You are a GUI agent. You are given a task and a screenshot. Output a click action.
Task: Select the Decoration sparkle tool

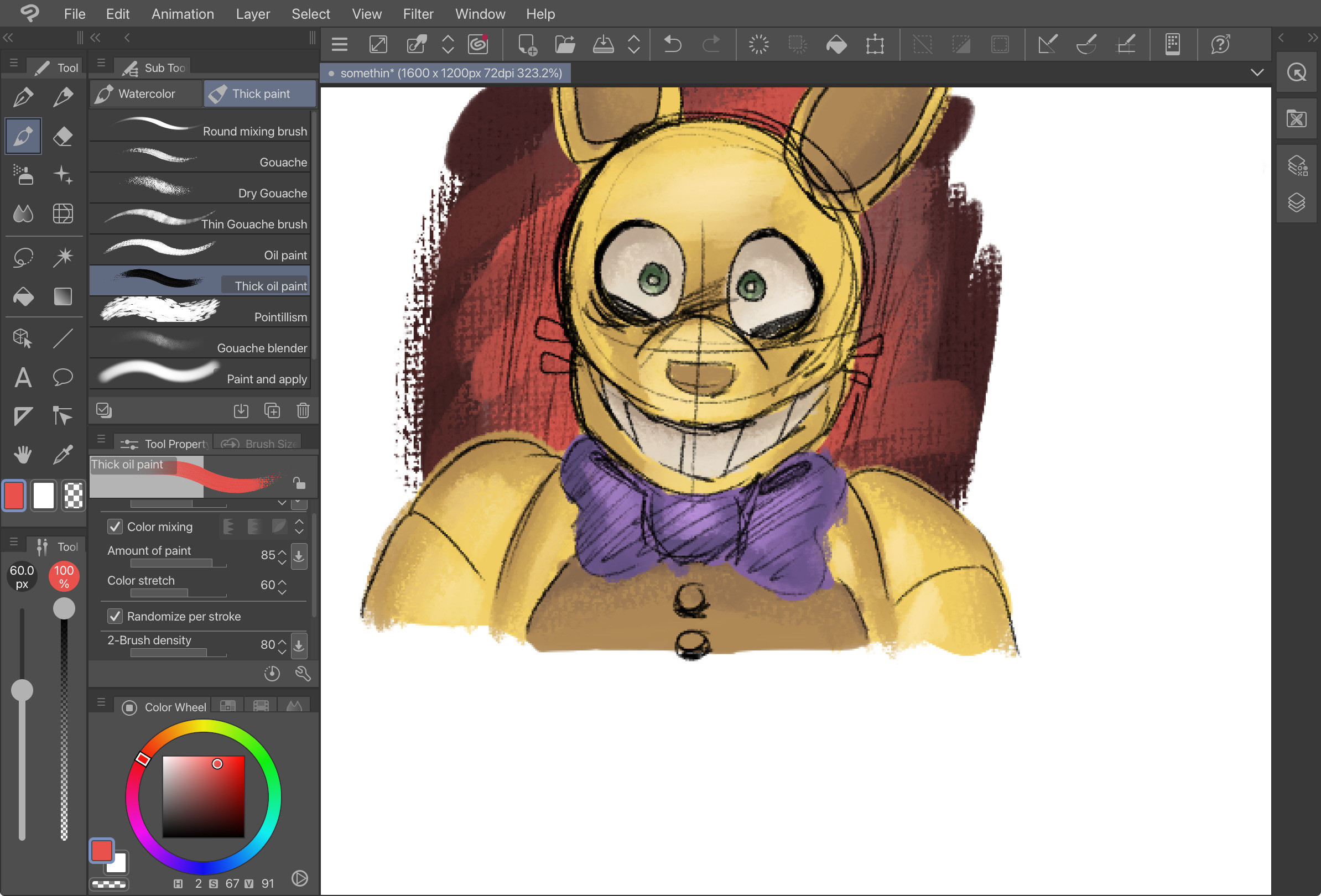click(63, 175)
